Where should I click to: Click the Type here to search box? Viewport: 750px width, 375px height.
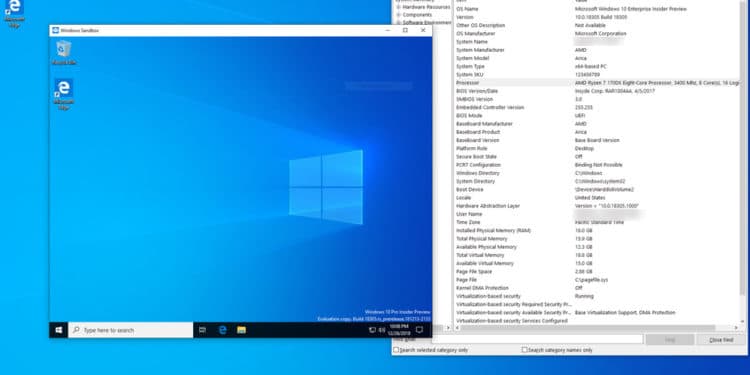[131, 330]
